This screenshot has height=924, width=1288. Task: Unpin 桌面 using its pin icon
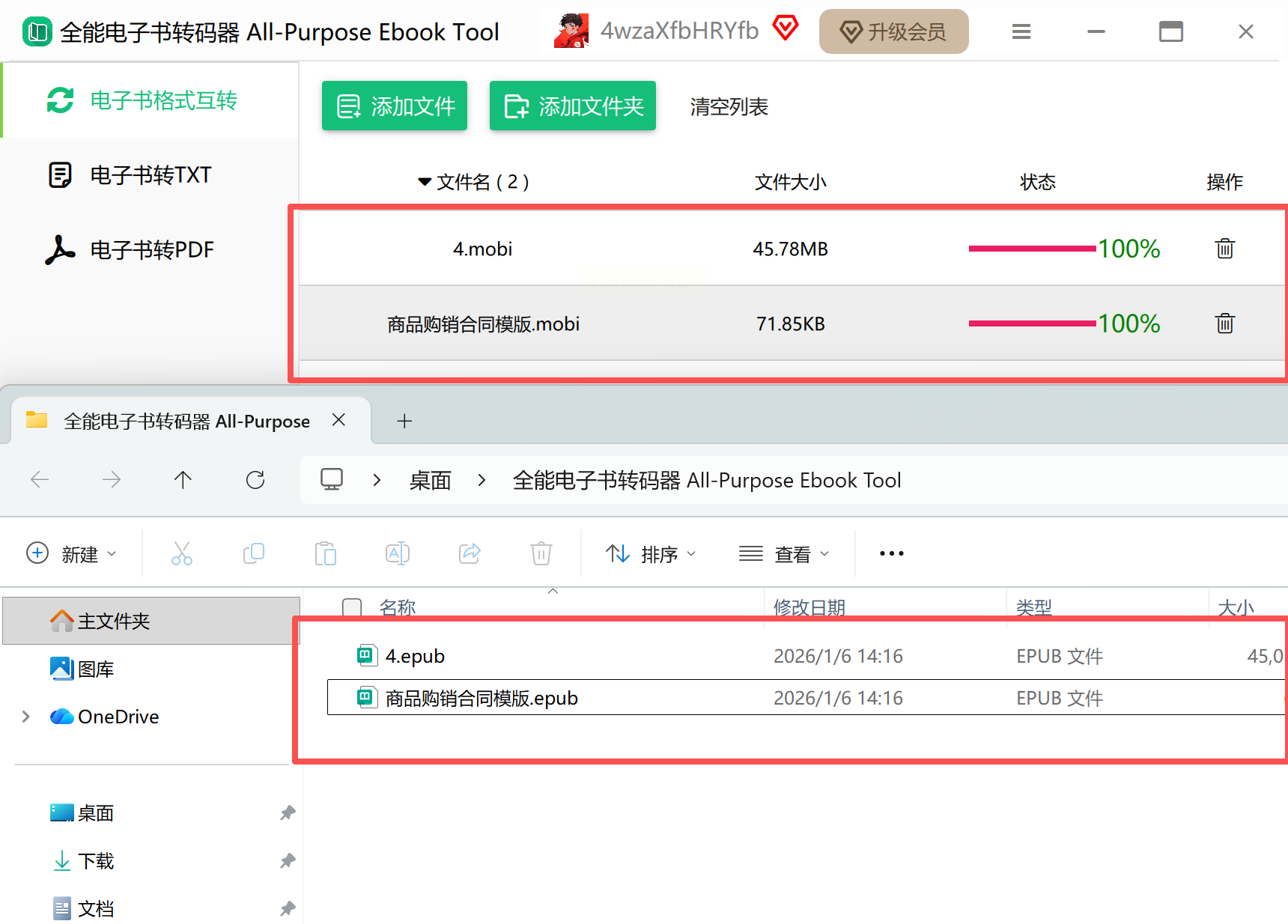(x=288, y=812)
